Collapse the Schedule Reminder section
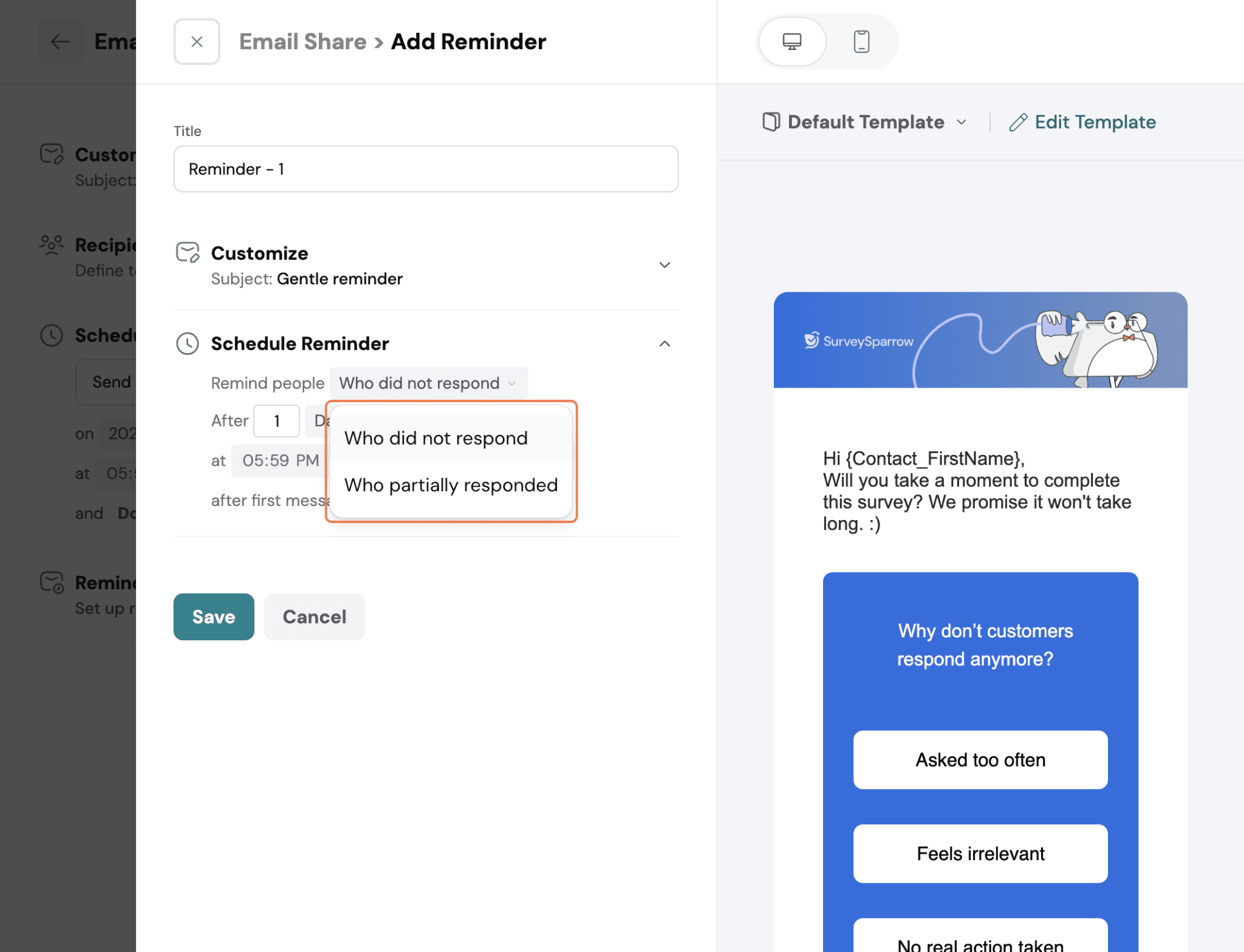Viewport: 1244px width, 952px height. 665,344
